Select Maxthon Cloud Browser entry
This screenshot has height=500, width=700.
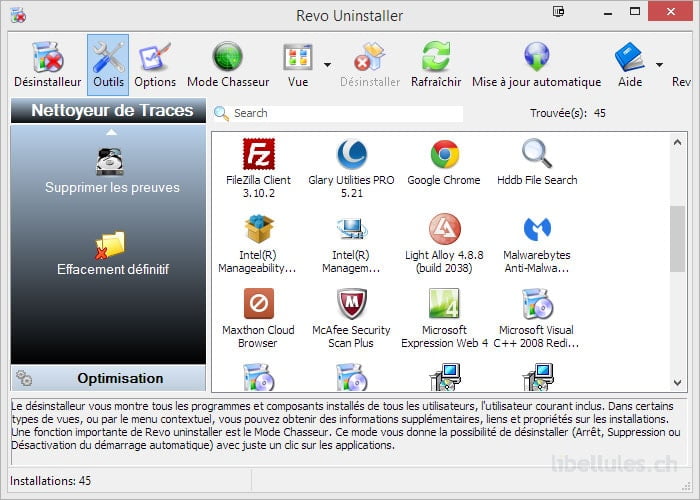258,318
